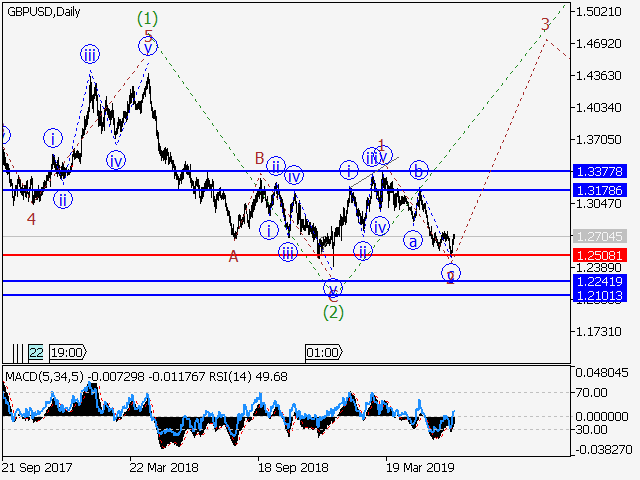640x480 pixels.
Task: Select the green (1) wave label
Action: (147, 18)
